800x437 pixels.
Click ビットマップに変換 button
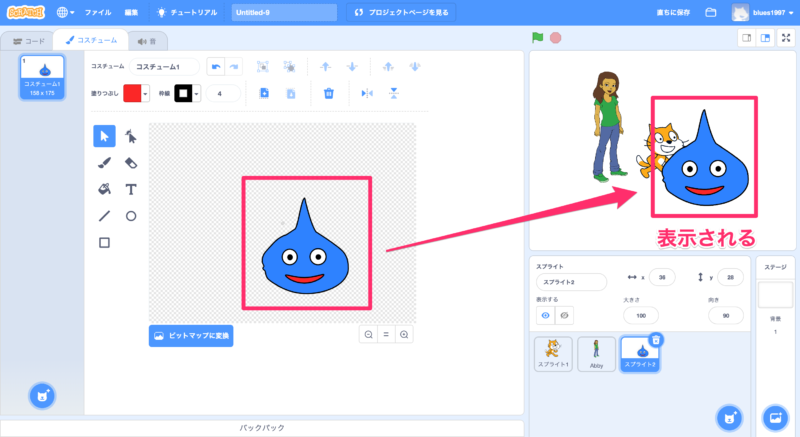(190, 336)
